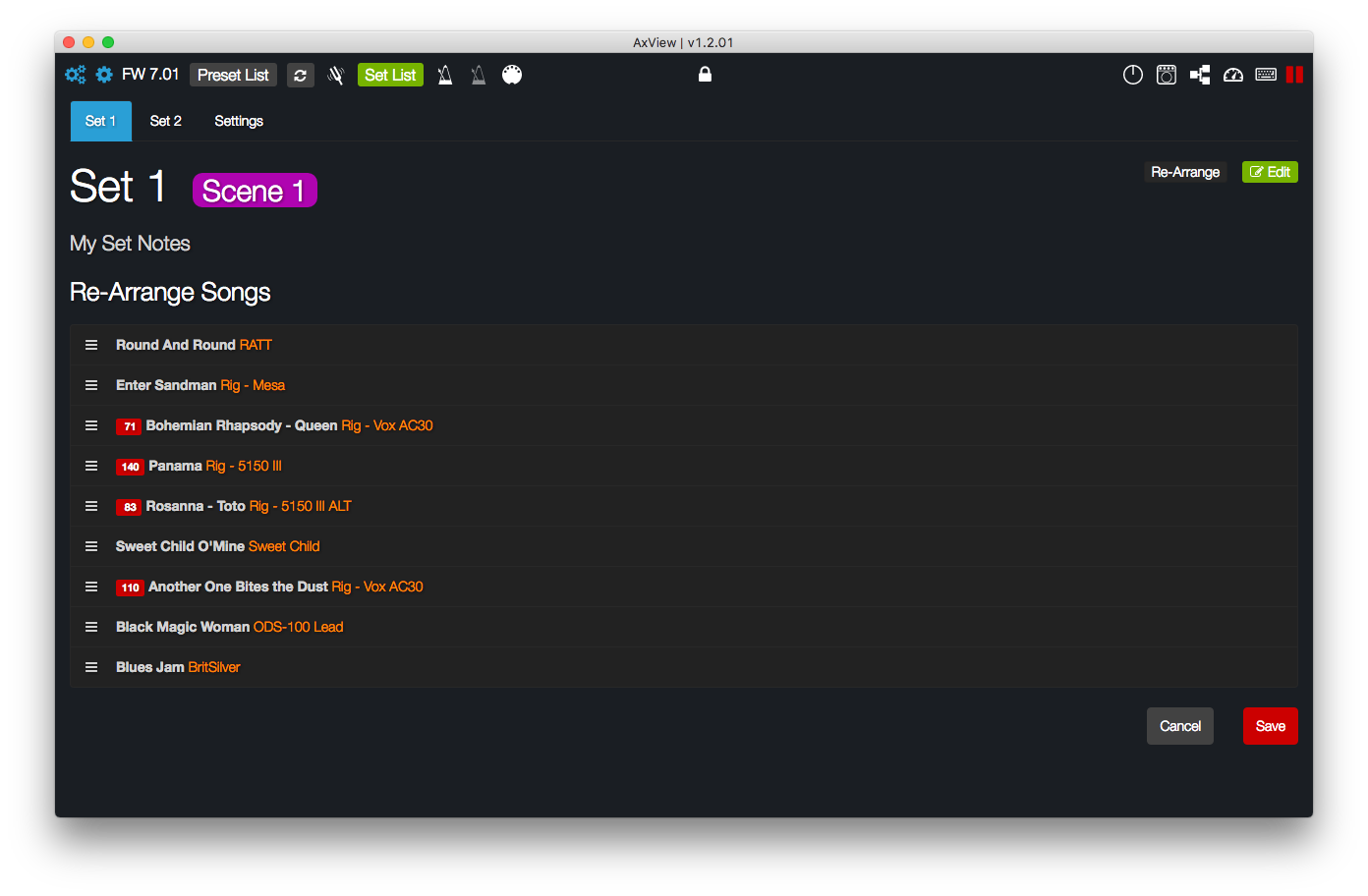Click the Re-Arrange button
Screen dimensions: 1368x896
tap(1185, 172)
